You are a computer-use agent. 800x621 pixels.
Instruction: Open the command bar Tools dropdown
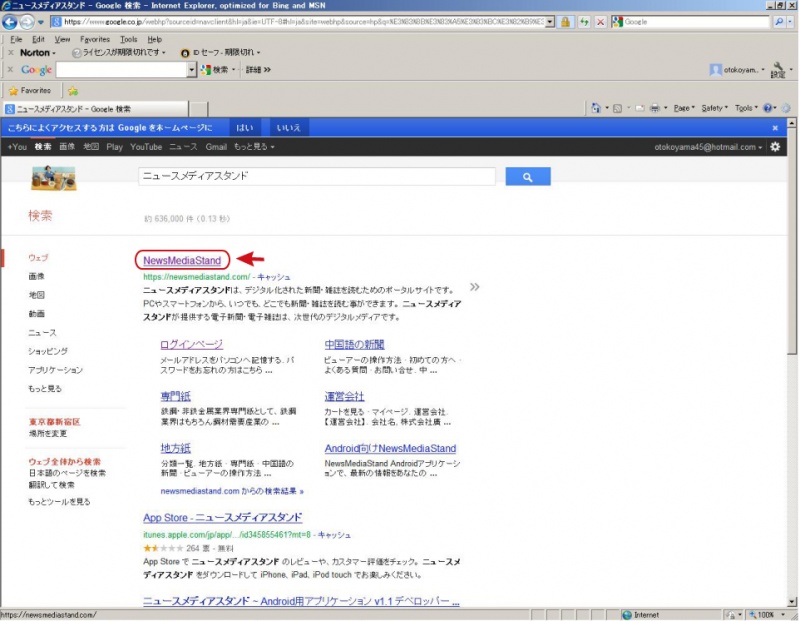[746, 108]
